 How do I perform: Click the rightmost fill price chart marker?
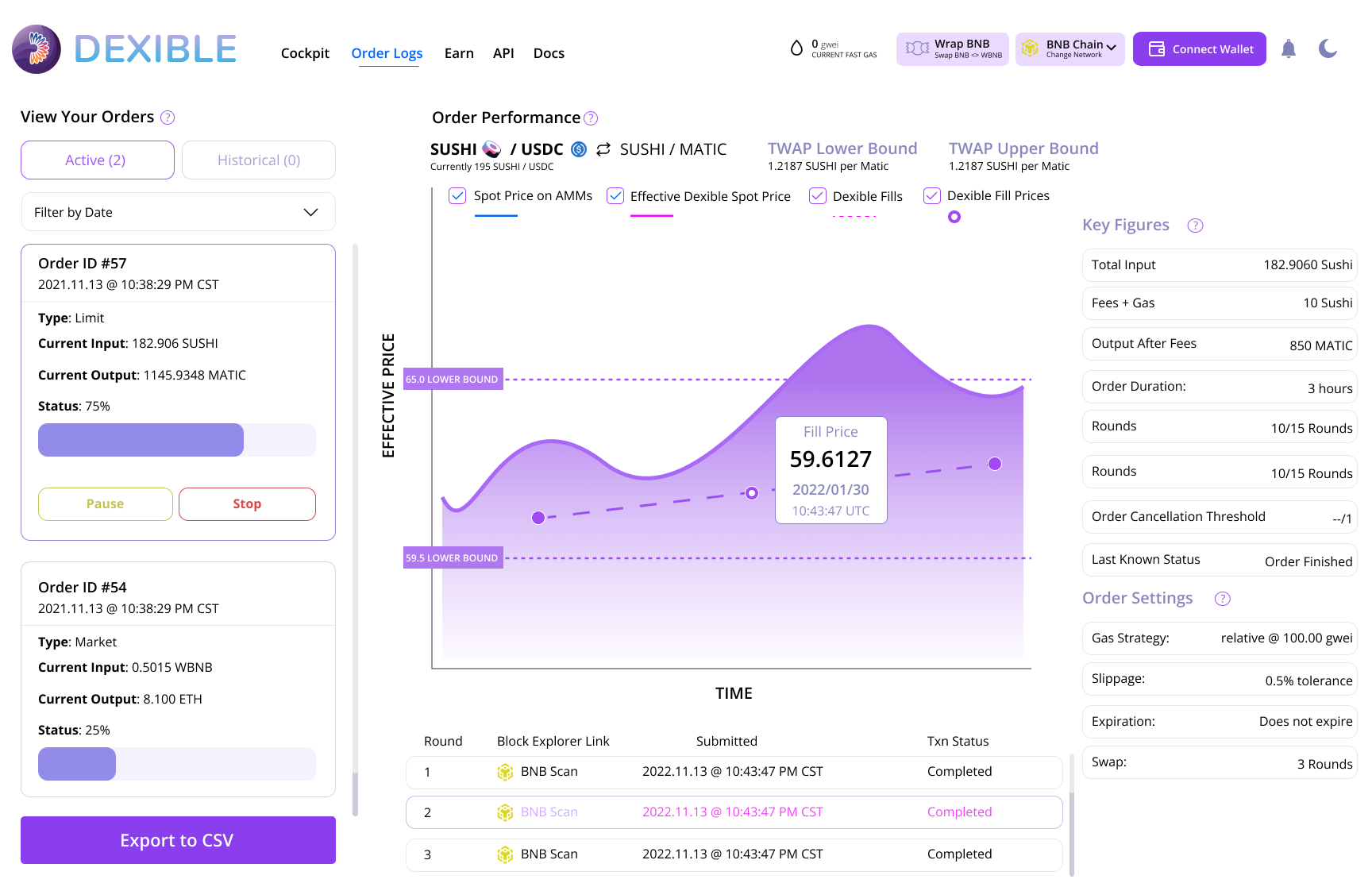pos(994,464)
